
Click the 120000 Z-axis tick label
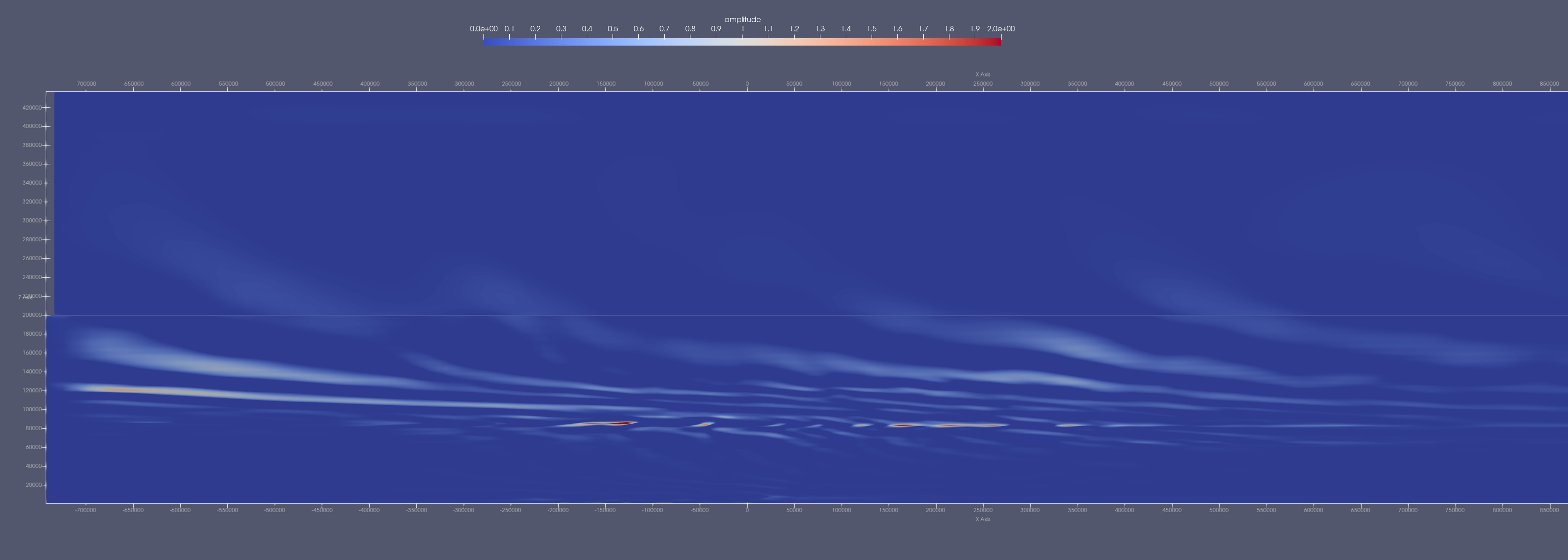32,391
